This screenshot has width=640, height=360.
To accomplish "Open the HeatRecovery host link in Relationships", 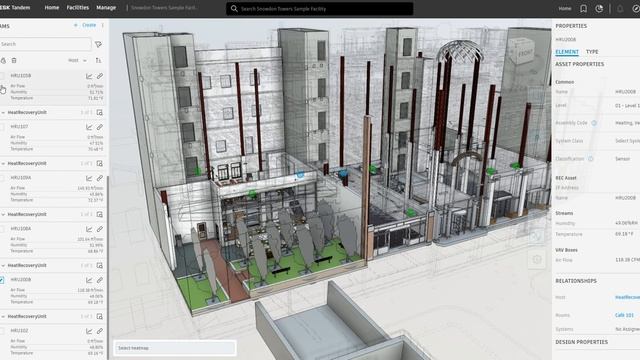I will (627, 297).
